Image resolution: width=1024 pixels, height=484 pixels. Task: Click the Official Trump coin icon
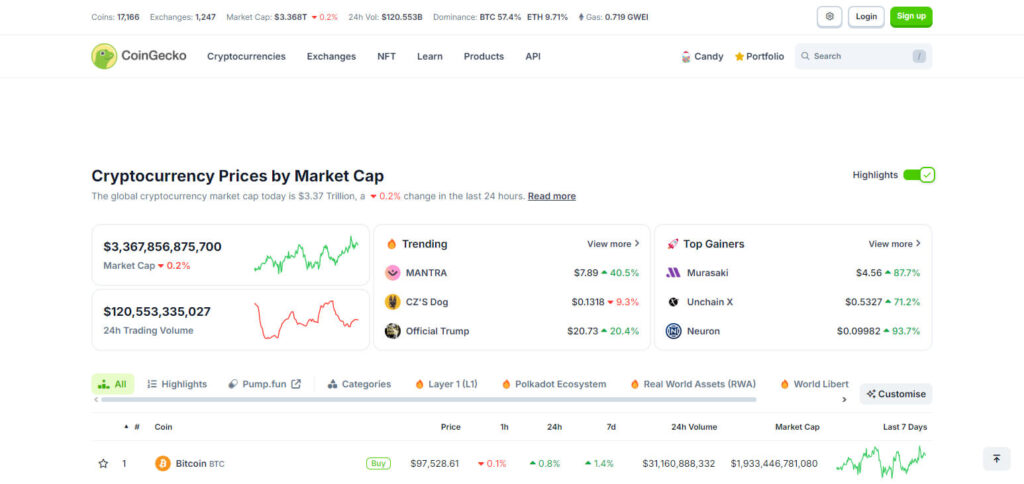click(392, 331)
